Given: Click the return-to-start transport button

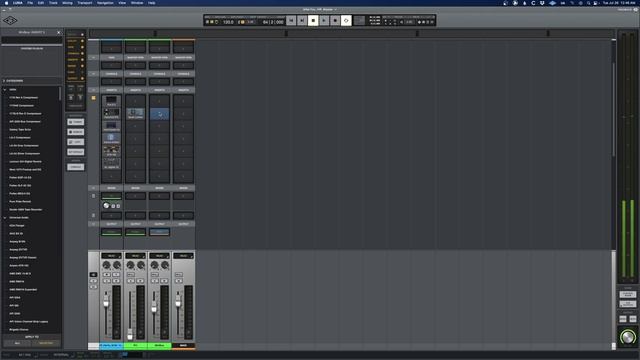Looking at the screenshot, I should tap(291, 20).
